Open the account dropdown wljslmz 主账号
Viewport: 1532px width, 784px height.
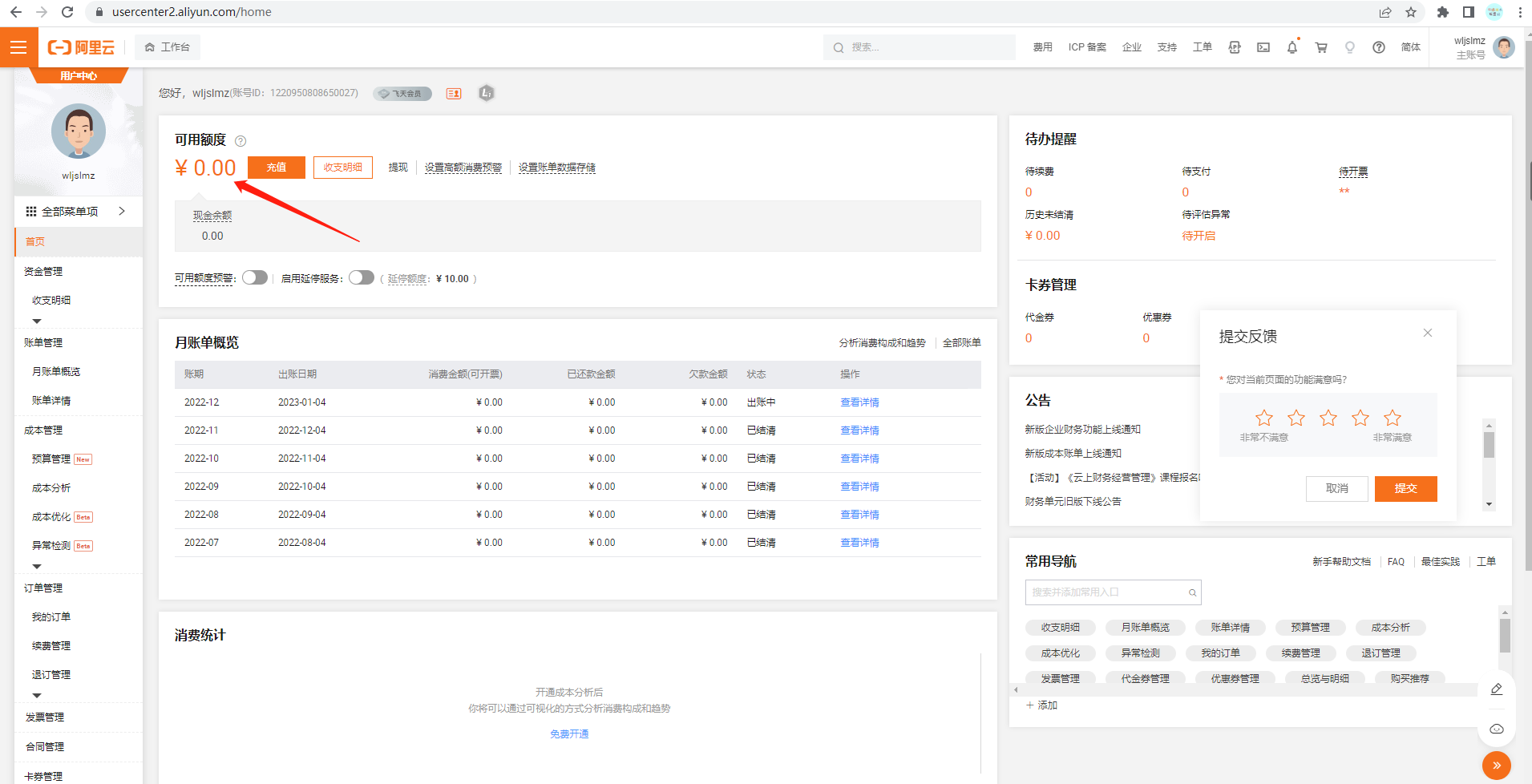click(x=1483, y=47)
